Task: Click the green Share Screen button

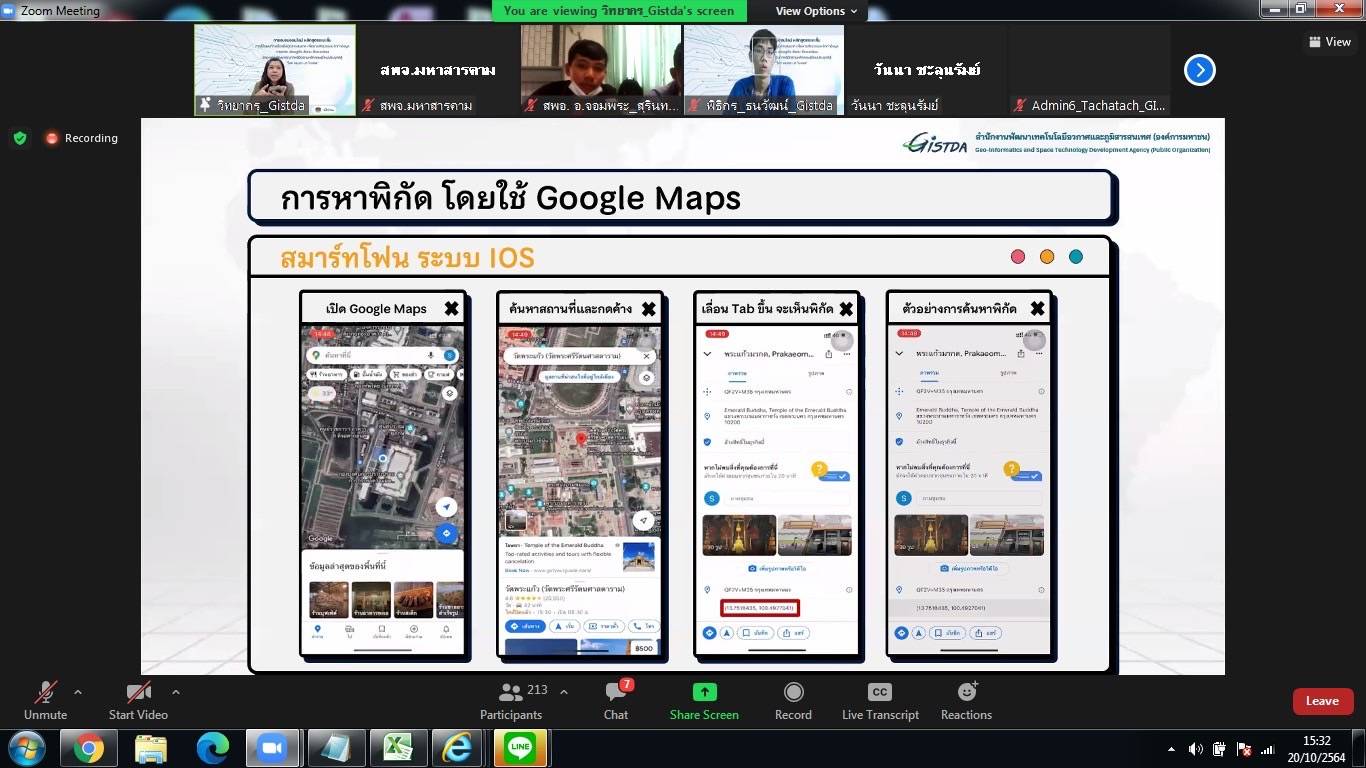Action: (x=704, y=700)
